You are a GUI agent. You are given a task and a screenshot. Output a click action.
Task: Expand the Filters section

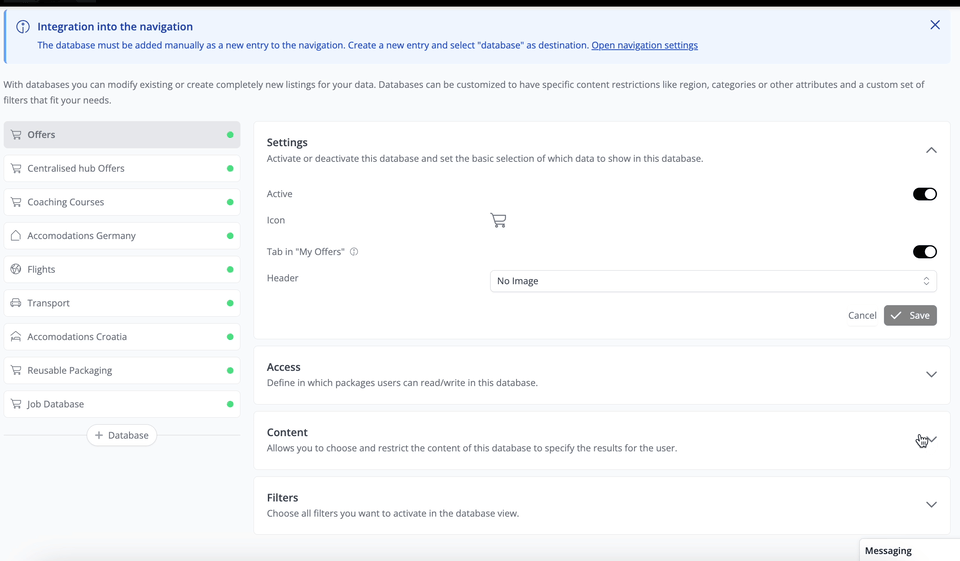point(931,505)
